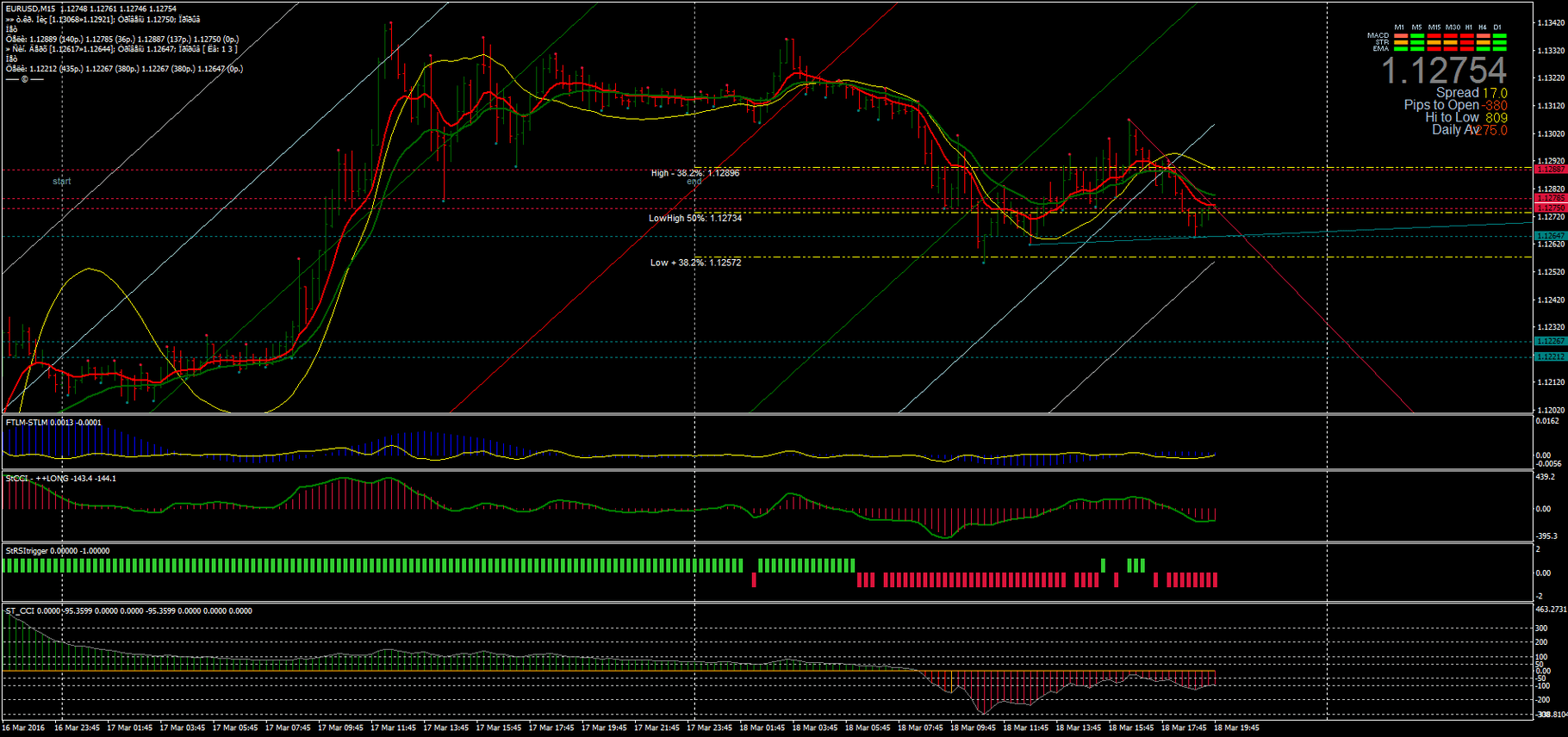Click the 'LowHigh 50%: 1.12734' label
Image resolution: width=1568 pixels, height=737 pixels.
[694, 218]
